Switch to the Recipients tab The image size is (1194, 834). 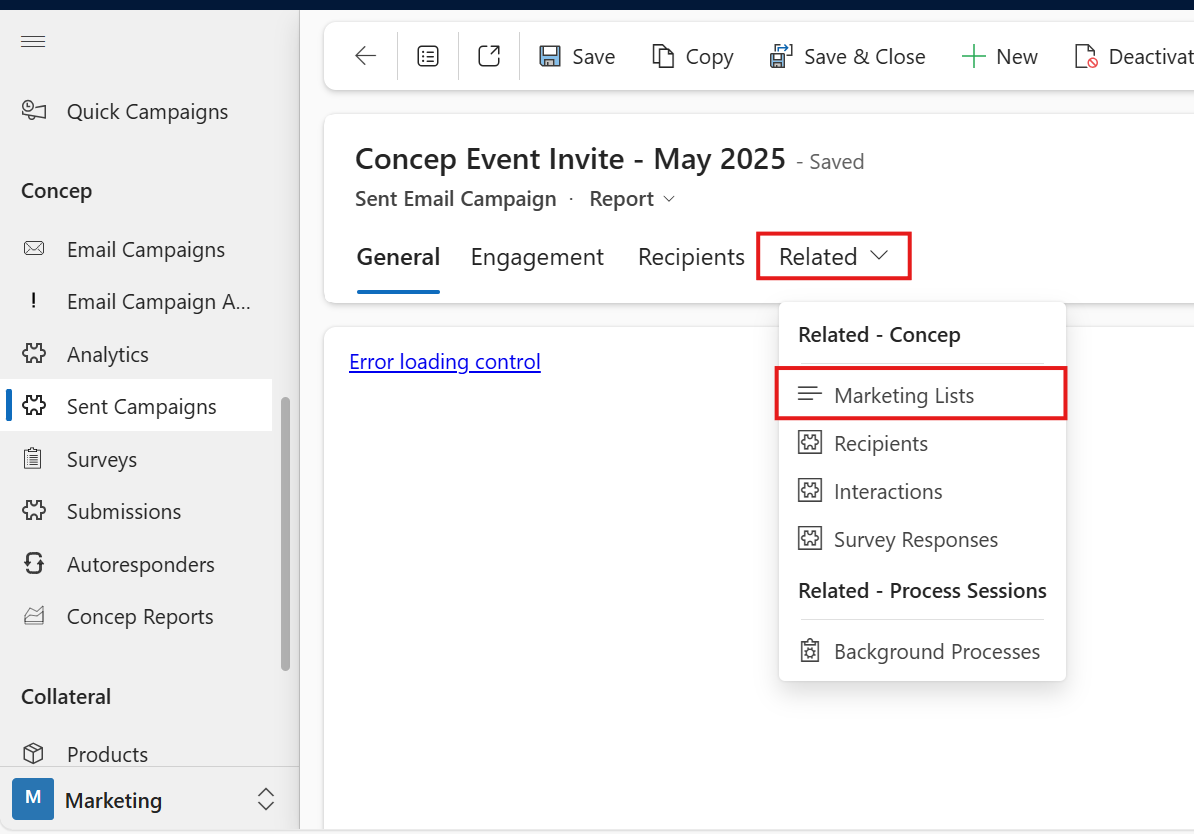click(x=691, y=257)
